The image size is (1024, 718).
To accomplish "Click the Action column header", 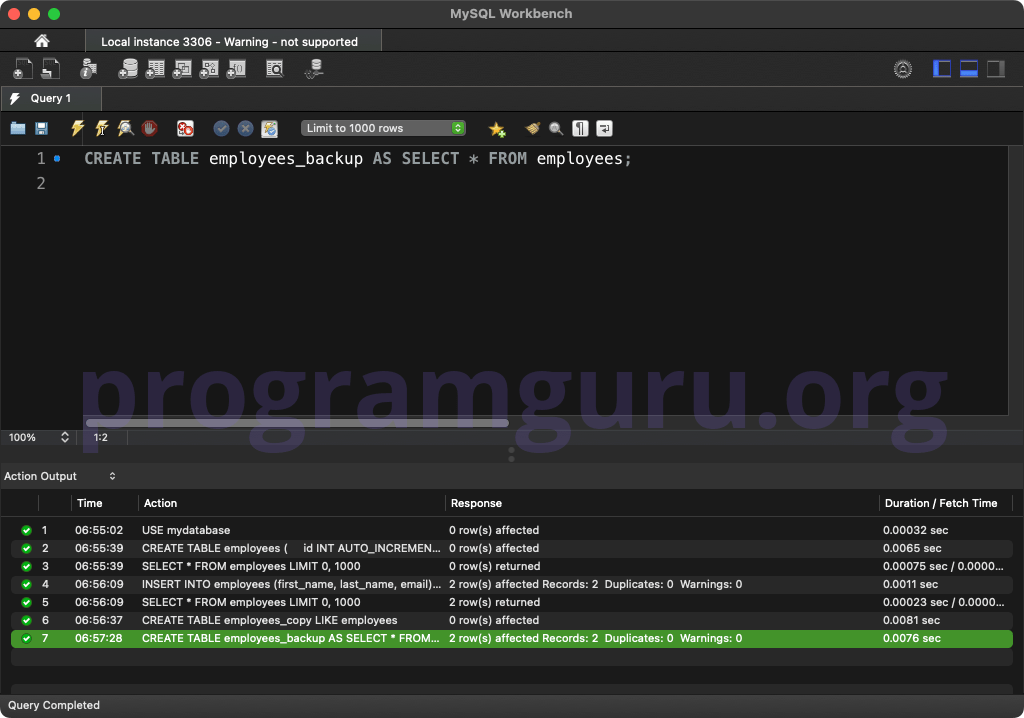I will [x=160, y=503].
